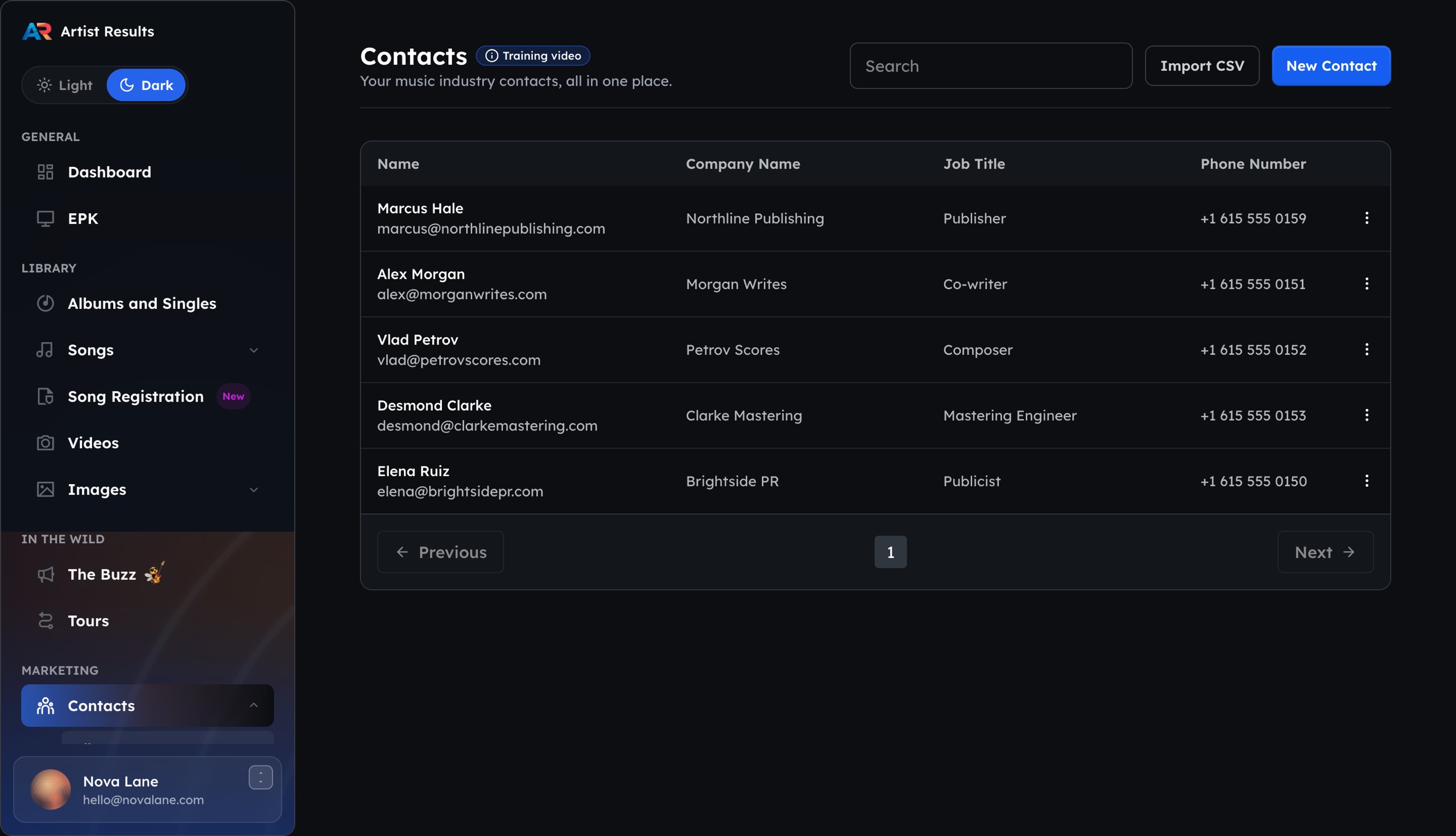
Task: Click The Buzz megaphone icon
Action: (45, 574)
